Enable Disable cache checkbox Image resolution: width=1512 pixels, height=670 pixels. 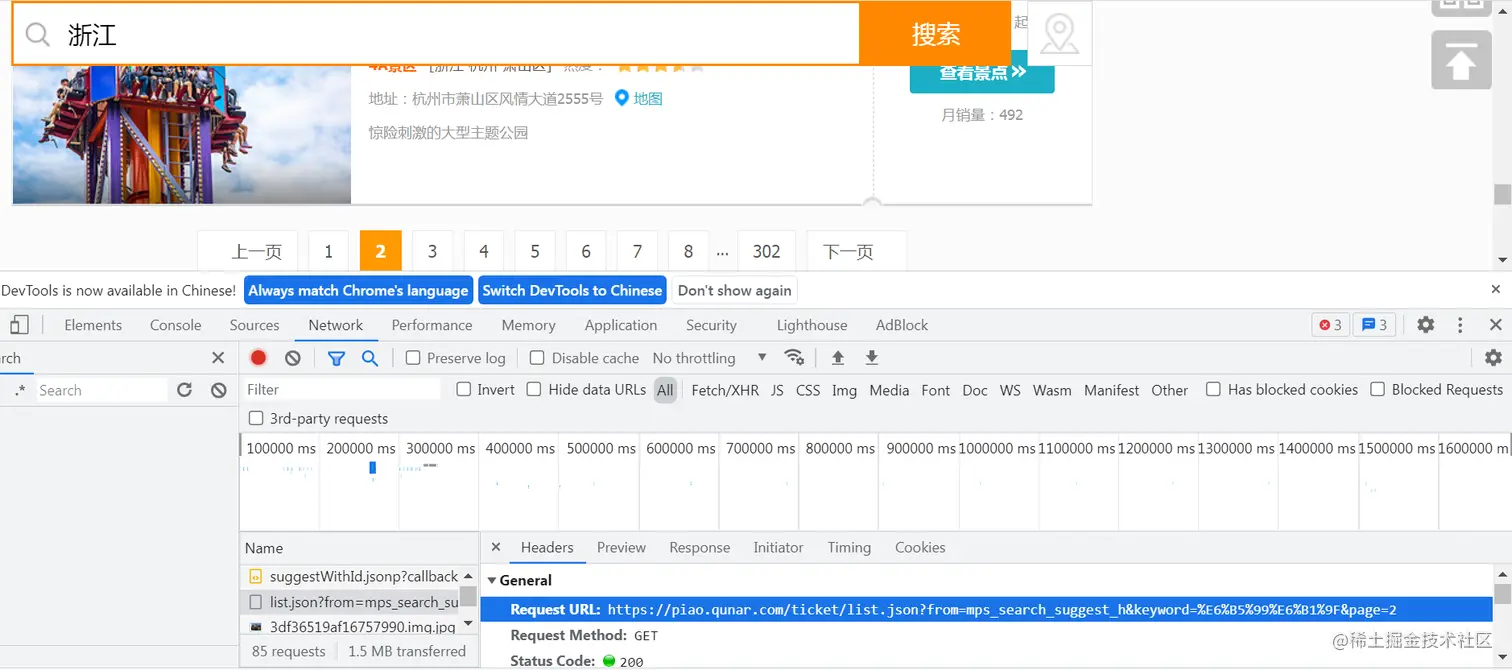pyautogui.click(x=537, y=358)
